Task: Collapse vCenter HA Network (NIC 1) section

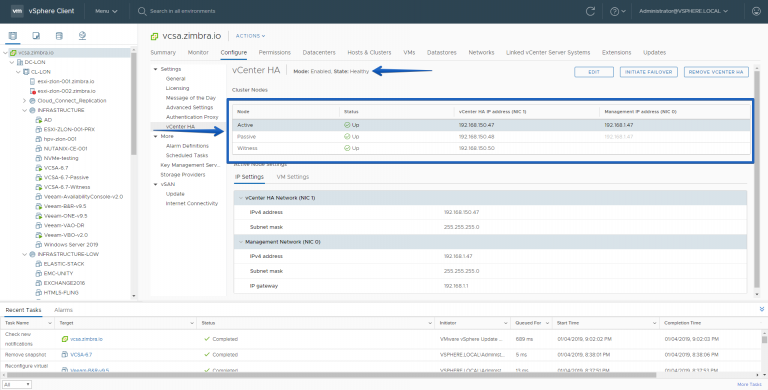Action: coord(240,198)
